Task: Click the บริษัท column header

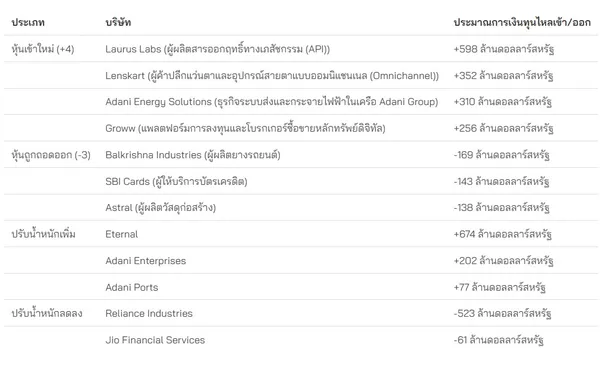Action: pos(118,23)
